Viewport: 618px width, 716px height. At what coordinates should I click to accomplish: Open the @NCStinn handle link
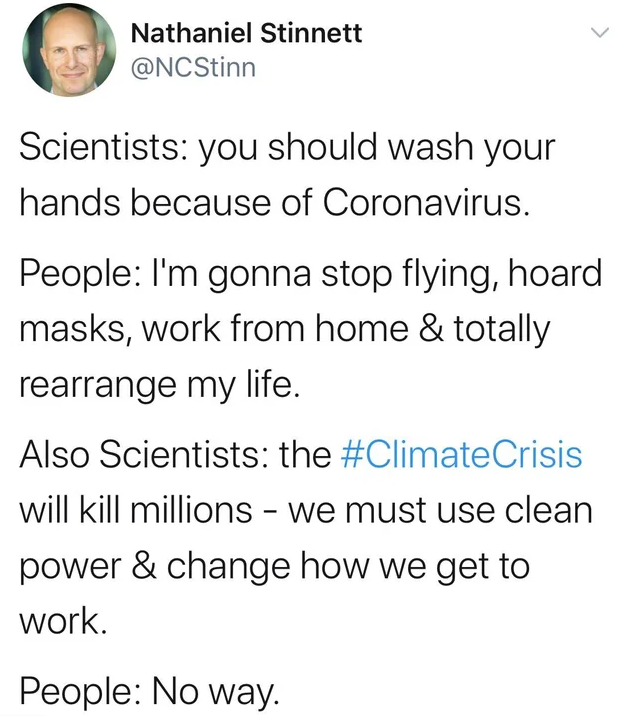pos(193,68)
